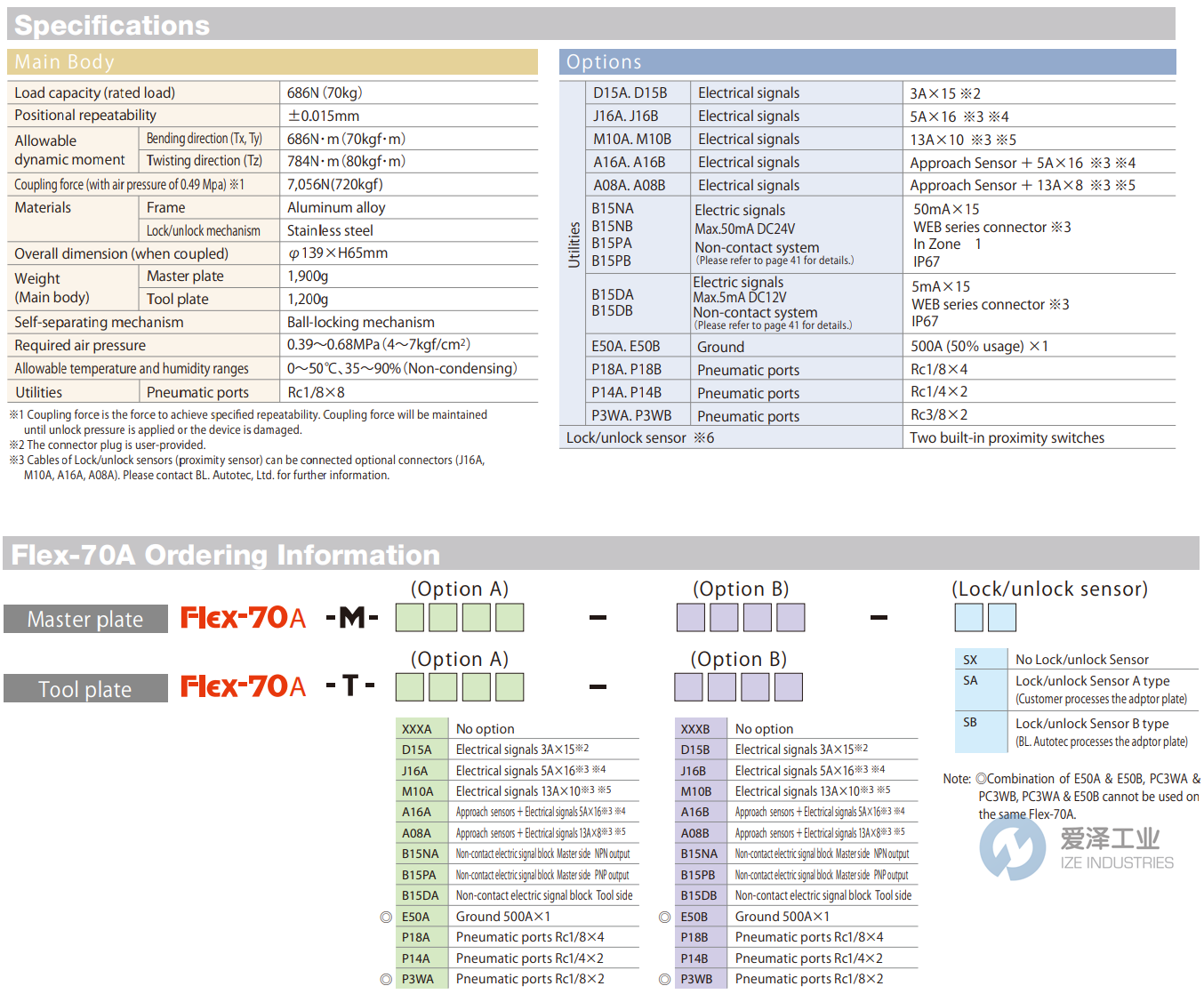Choose the SX No Lock/unlock Sensor code

[x=970, y=660]
